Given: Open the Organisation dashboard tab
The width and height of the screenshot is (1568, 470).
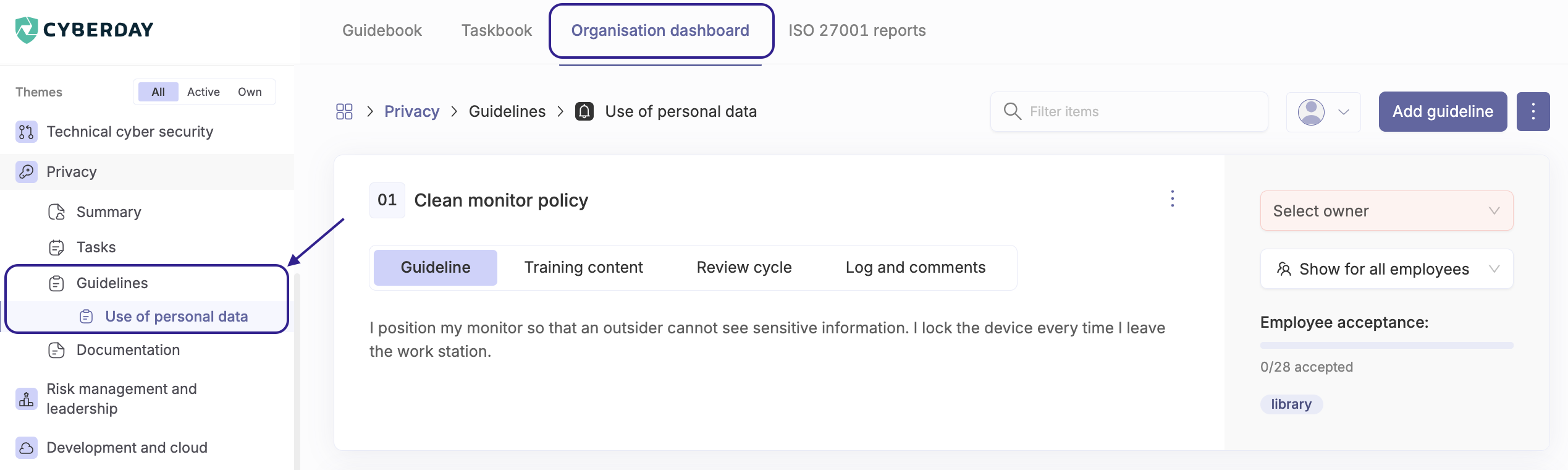Looking at the screenshot, I should 660,30.
